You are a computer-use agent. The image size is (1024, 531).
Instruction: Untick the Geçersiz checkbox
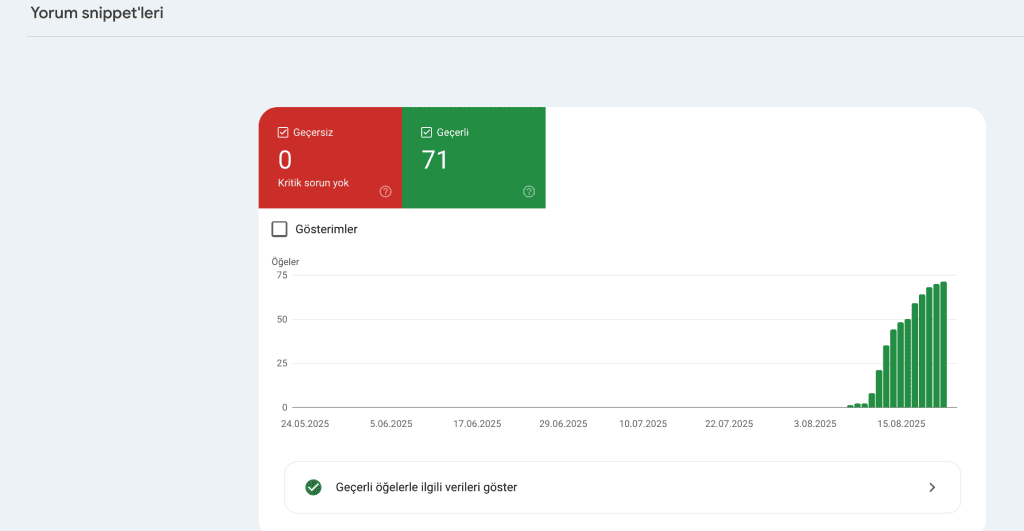pos(283,132)
